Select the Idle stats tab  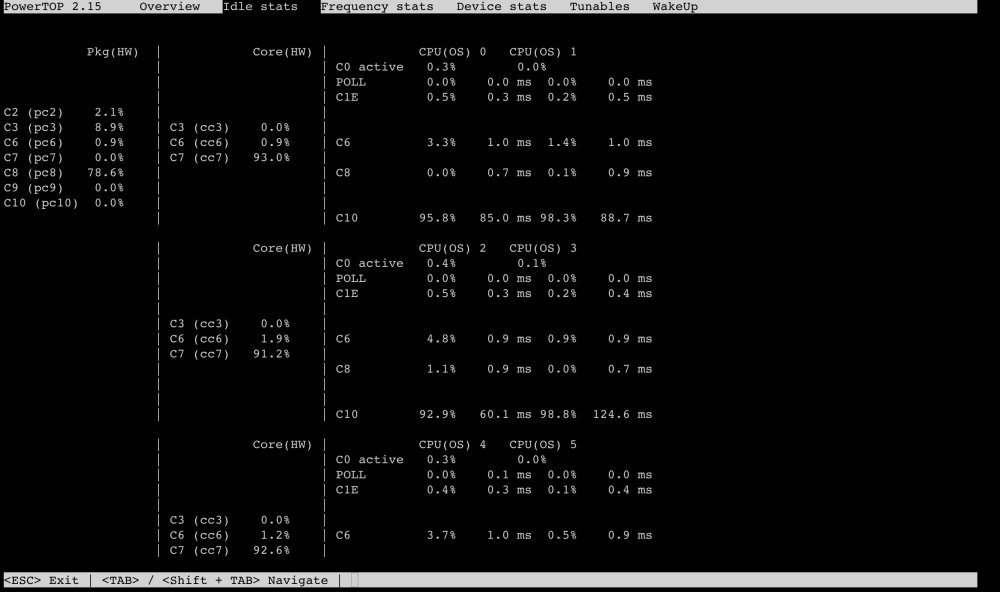click(260, 6)
